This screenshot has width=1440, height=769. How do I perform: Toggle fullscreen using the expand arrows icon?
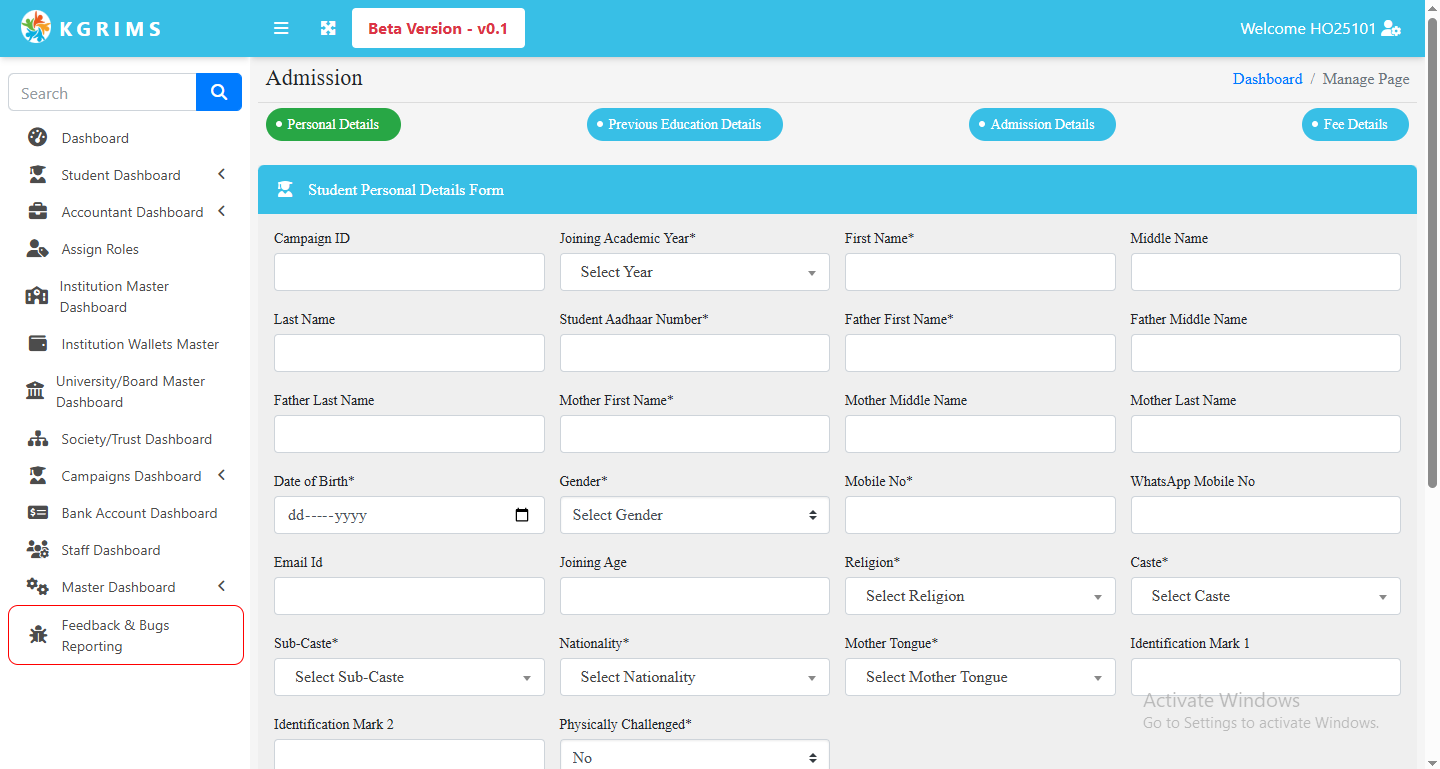(x=328, y=28)
